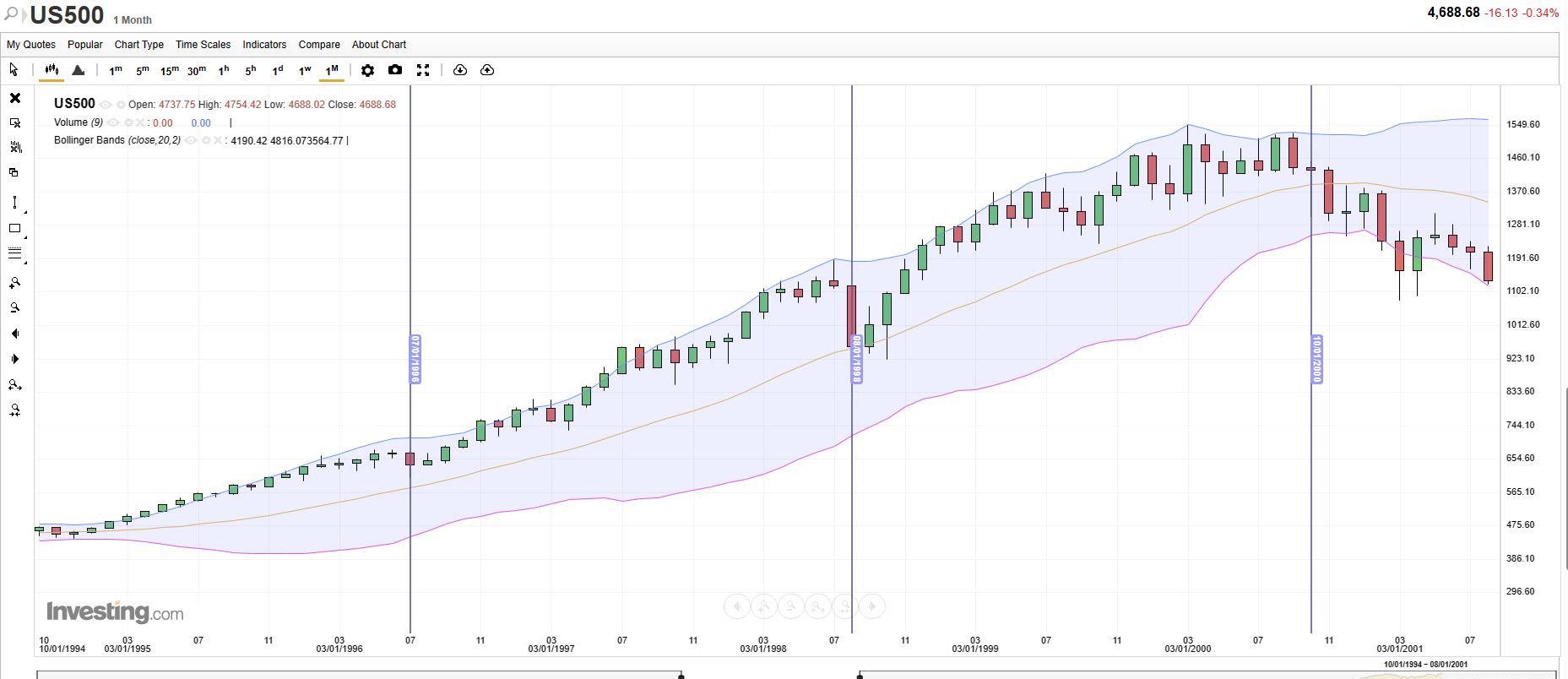Open chart settings via the toolbar gear icon
This screenshot has height=679, width=1568.
(x=367, y=70)
